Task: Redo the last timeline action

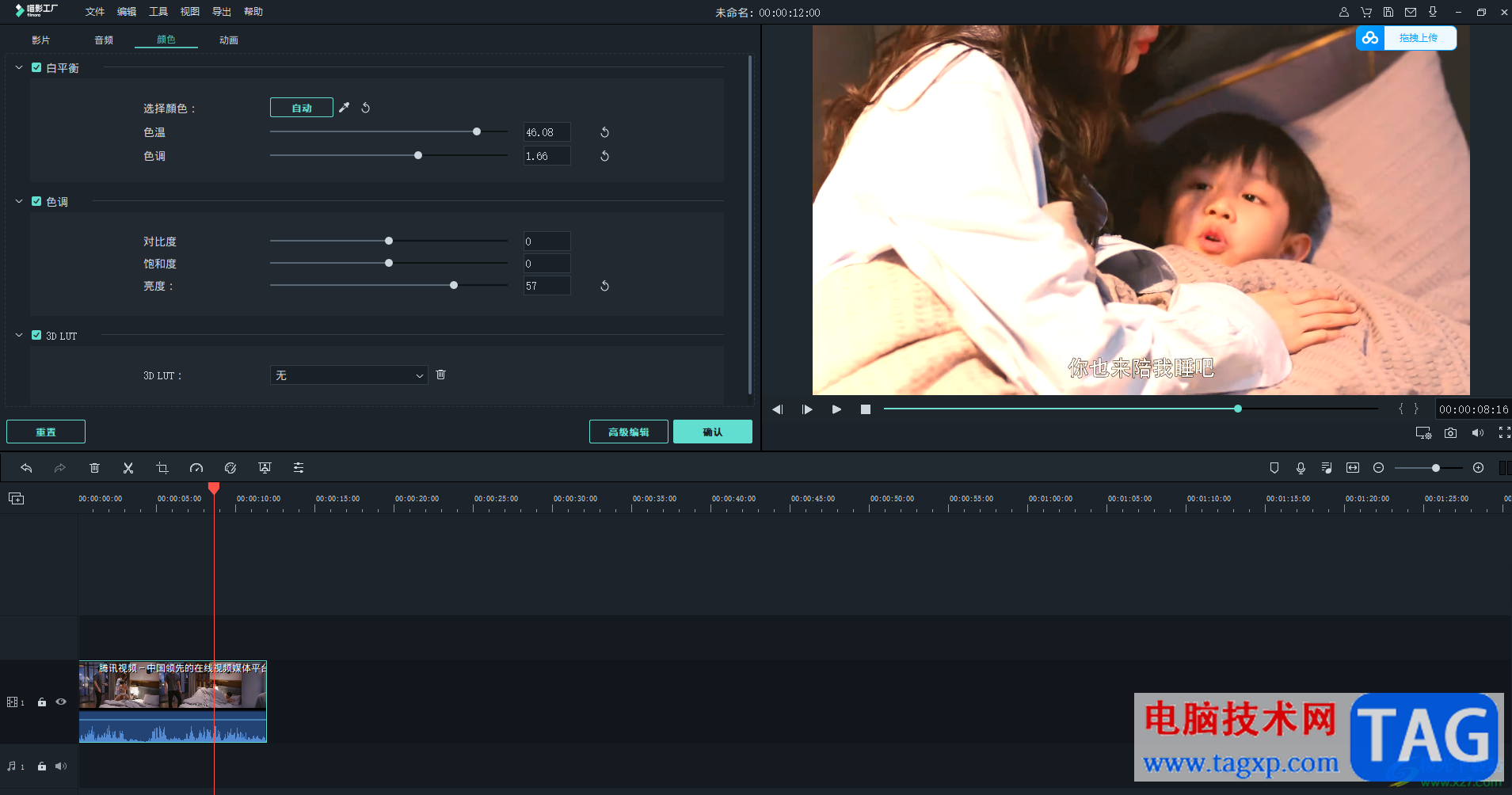Action: click(59, 468)
